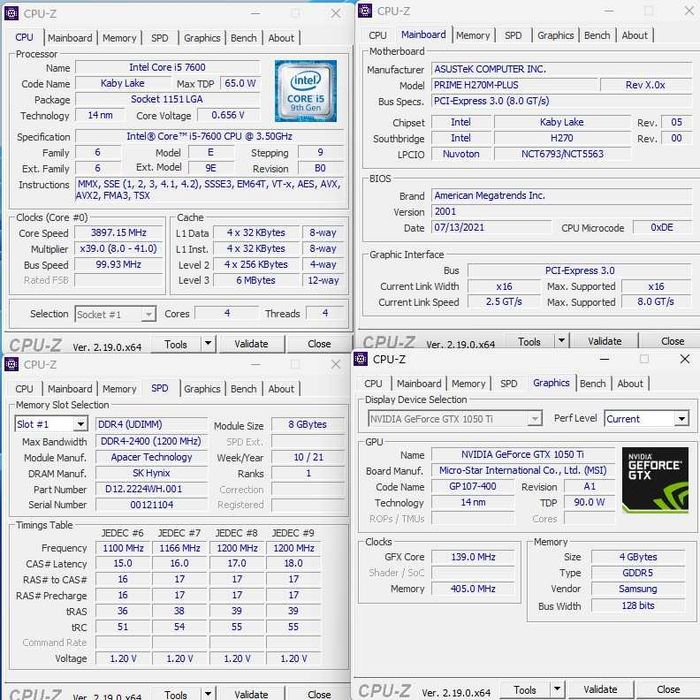Screen dimensions: 700x700
Task: Open the About tab in the CPU window
Action: point(281,38)
